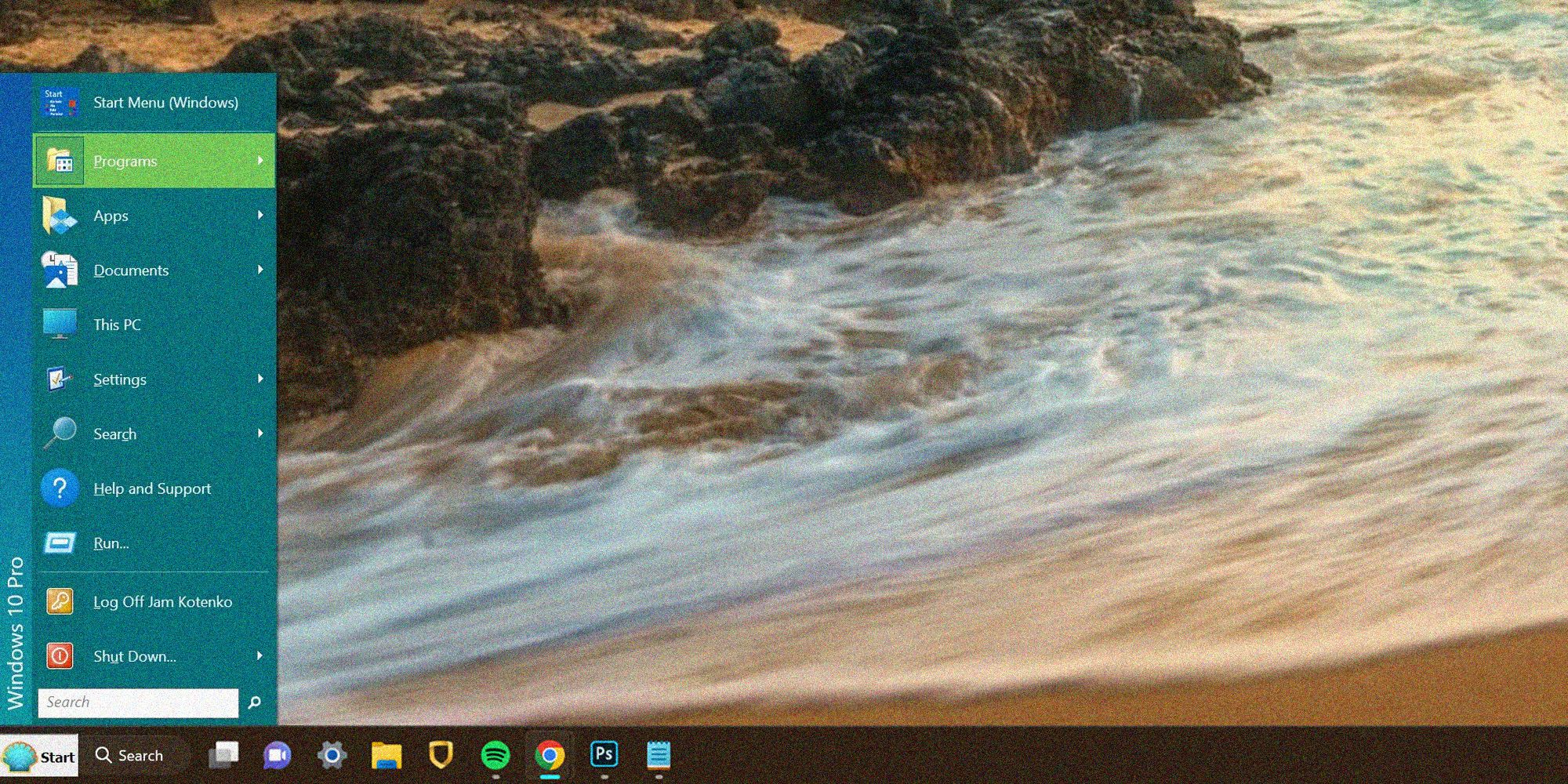Launch the purple video chat app
Viewport: 1568px width, 784px height.
tap(277, 756)
